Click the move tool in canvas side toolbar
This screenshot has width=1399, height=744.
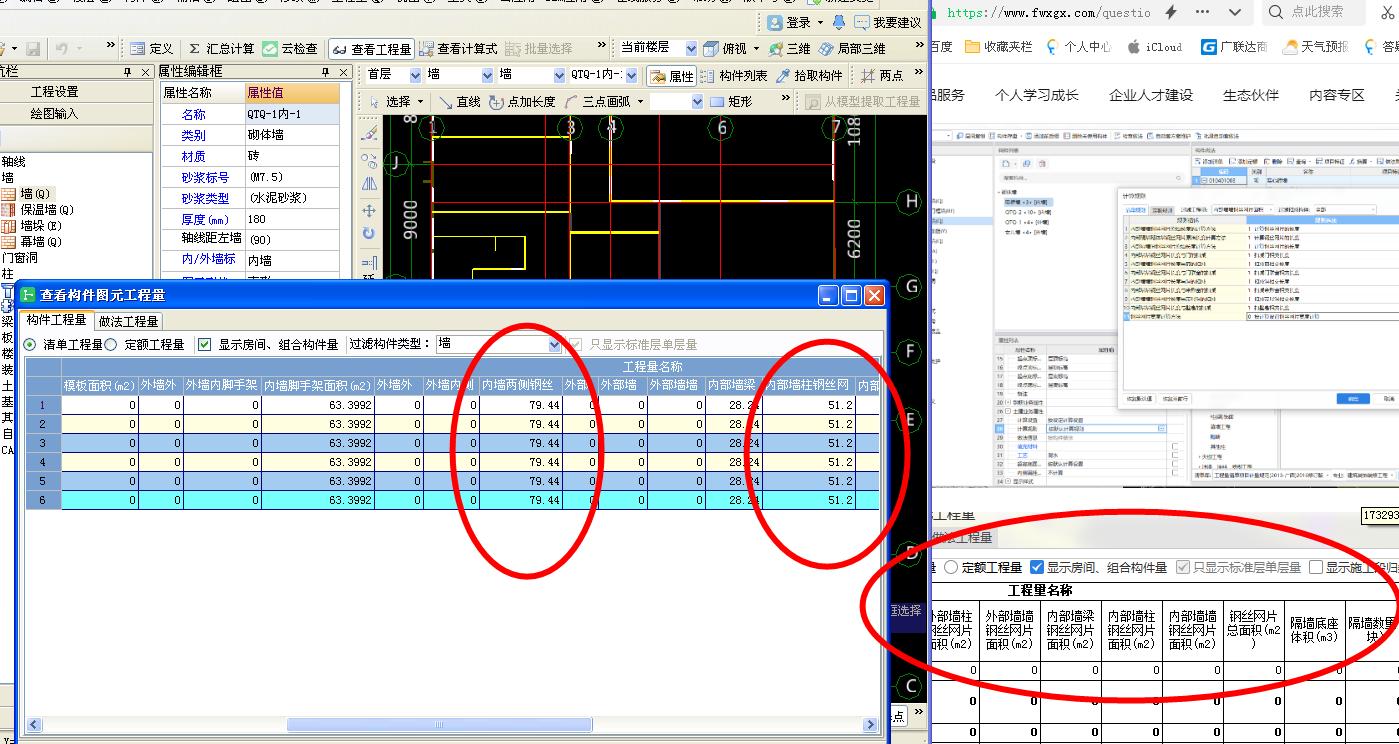click(x=369, y=210)
